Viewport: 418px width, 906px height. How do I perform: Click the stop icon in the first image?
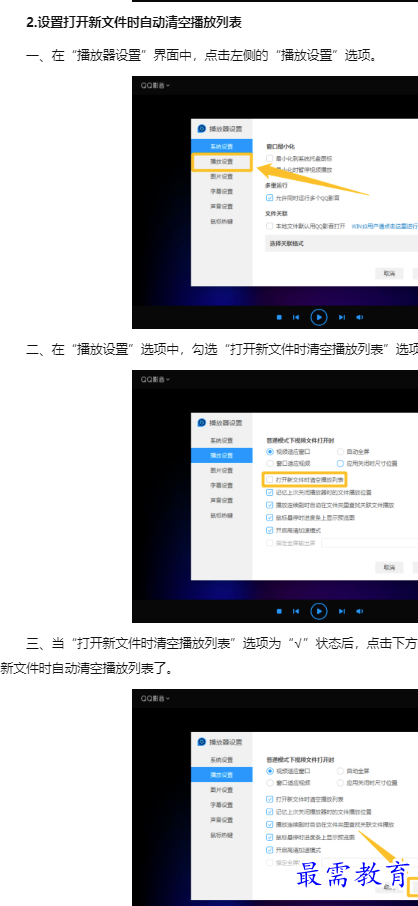tap(279, 317)
